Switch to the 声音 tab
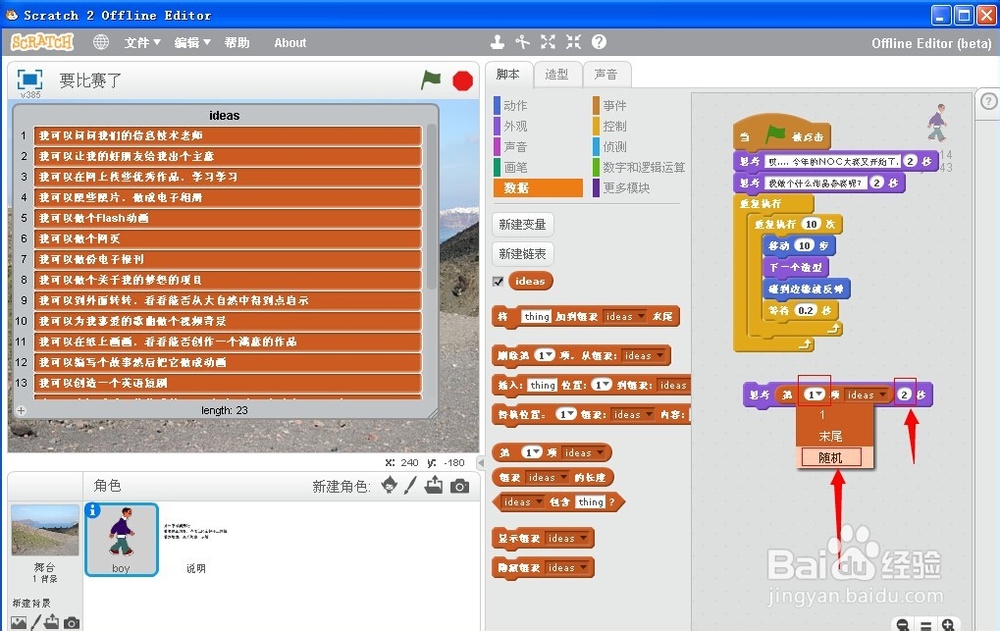This screenshot has height=631, width=1000. tap(609, 74)
